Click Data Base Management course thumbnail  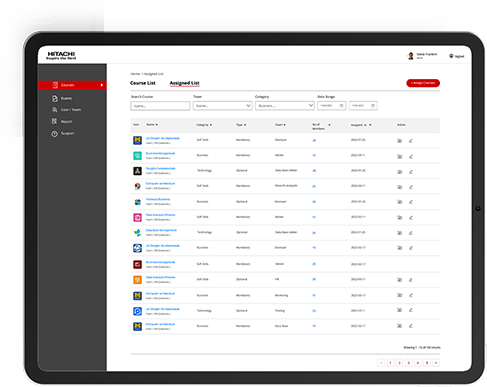point(137,233)
